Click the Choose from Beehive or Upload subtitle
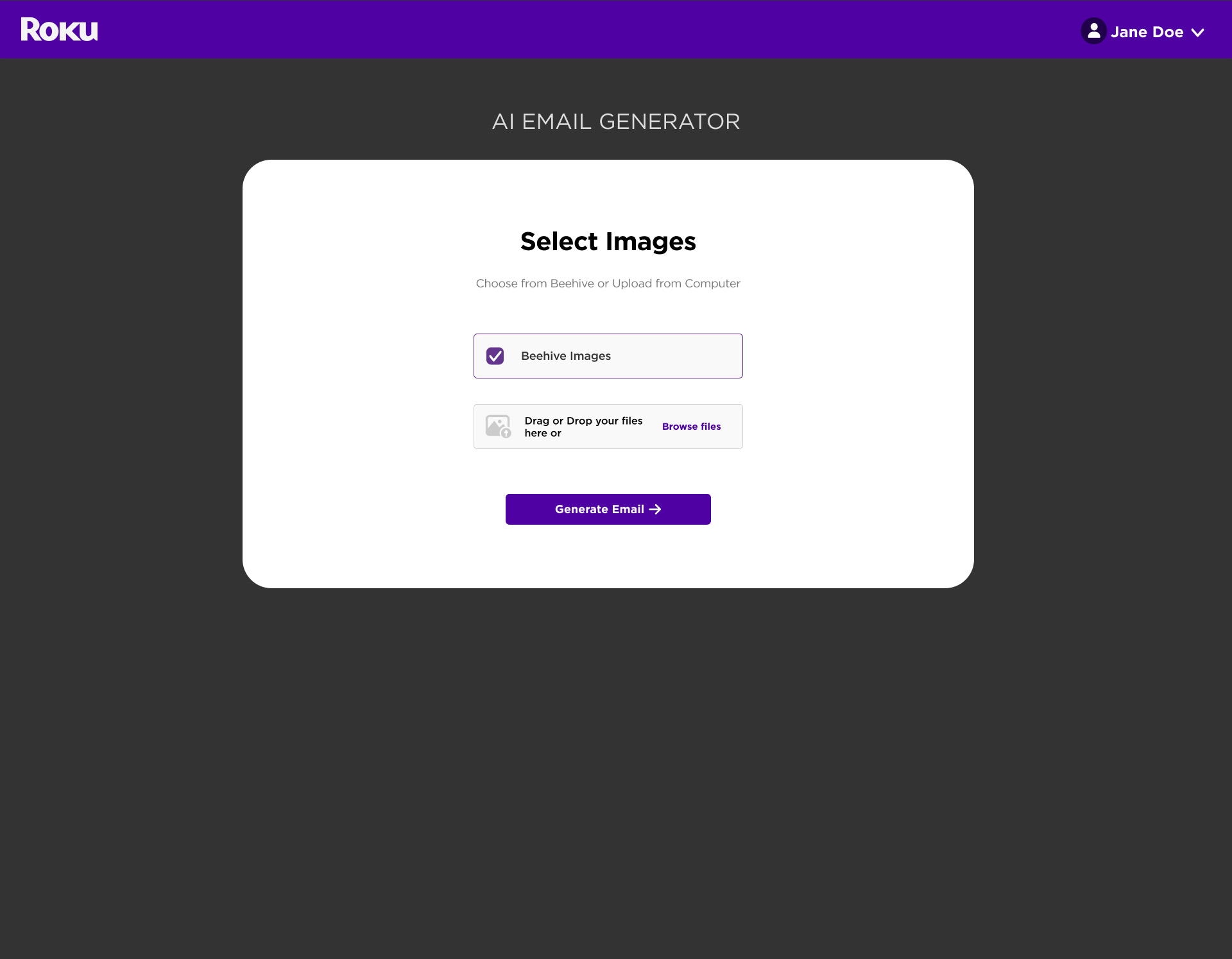Image resolution: width=1232 pixels, height=959 pixels. pos(608,284)
